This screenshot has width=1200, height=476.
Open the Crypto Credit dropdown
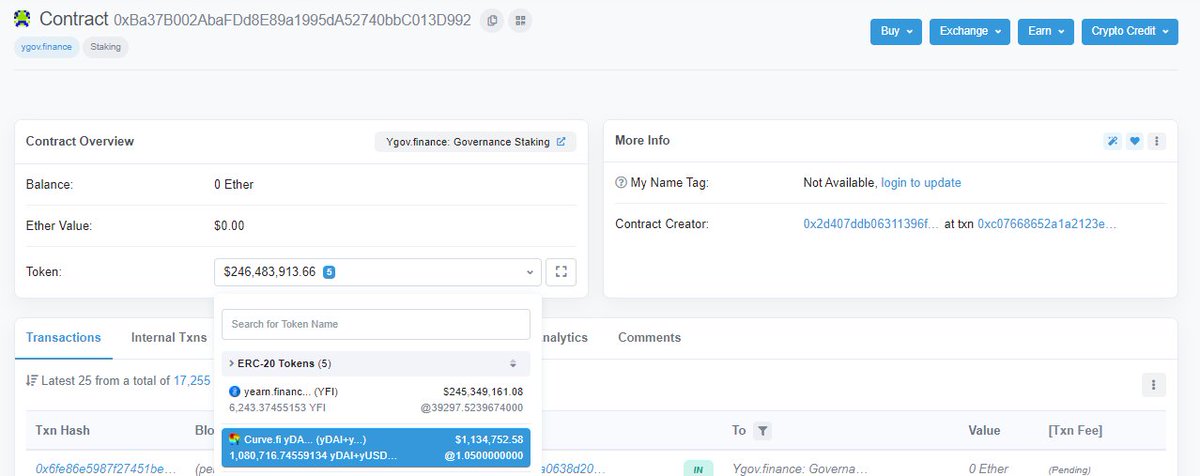point(1132,32)
